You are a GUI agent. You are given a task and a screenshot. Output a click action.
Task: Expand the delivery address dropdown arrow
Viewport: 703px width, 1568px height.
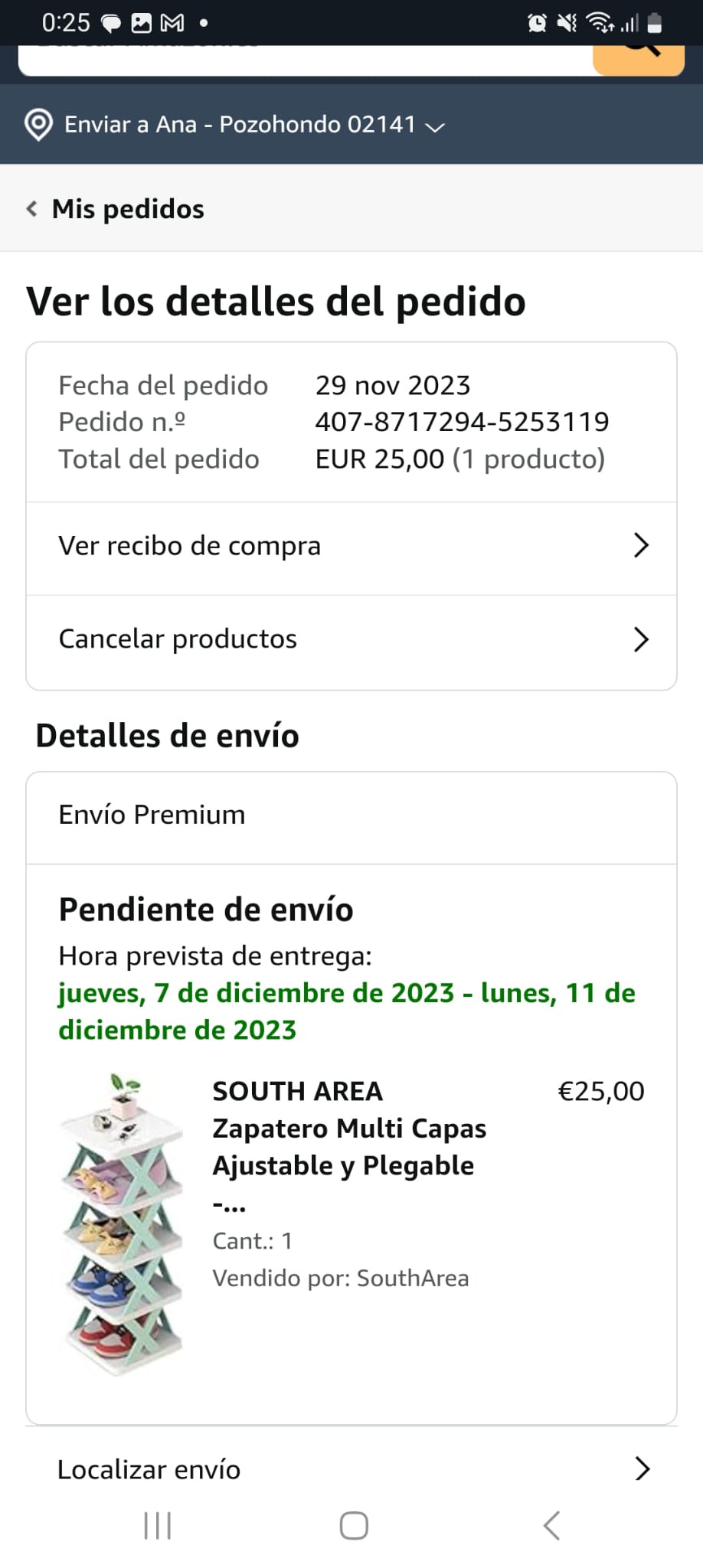coord(435,127)
